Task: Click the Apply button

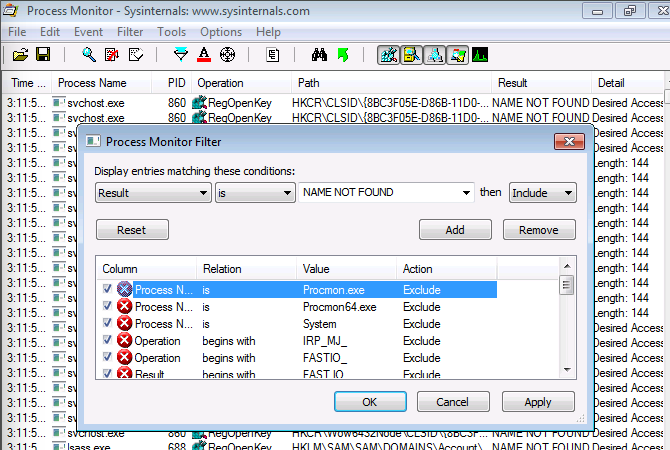Action: point(538,402)
